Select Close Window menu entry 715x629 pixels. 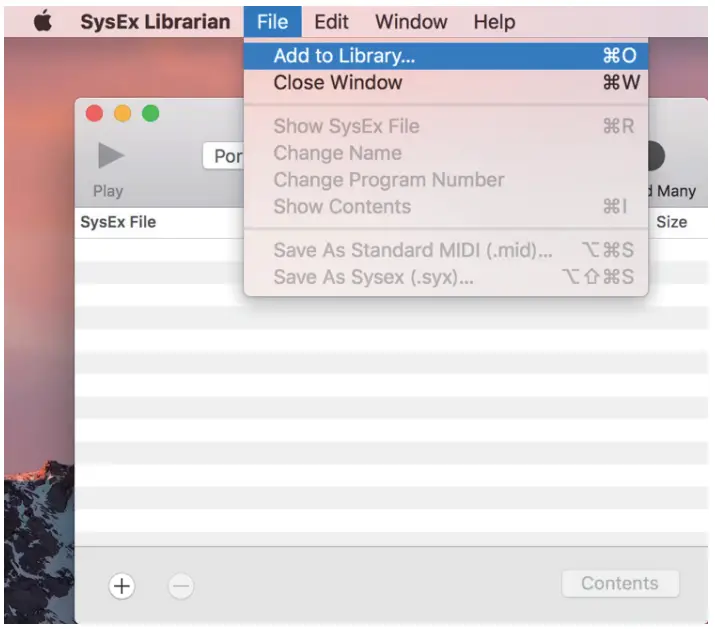pos(446,83)
